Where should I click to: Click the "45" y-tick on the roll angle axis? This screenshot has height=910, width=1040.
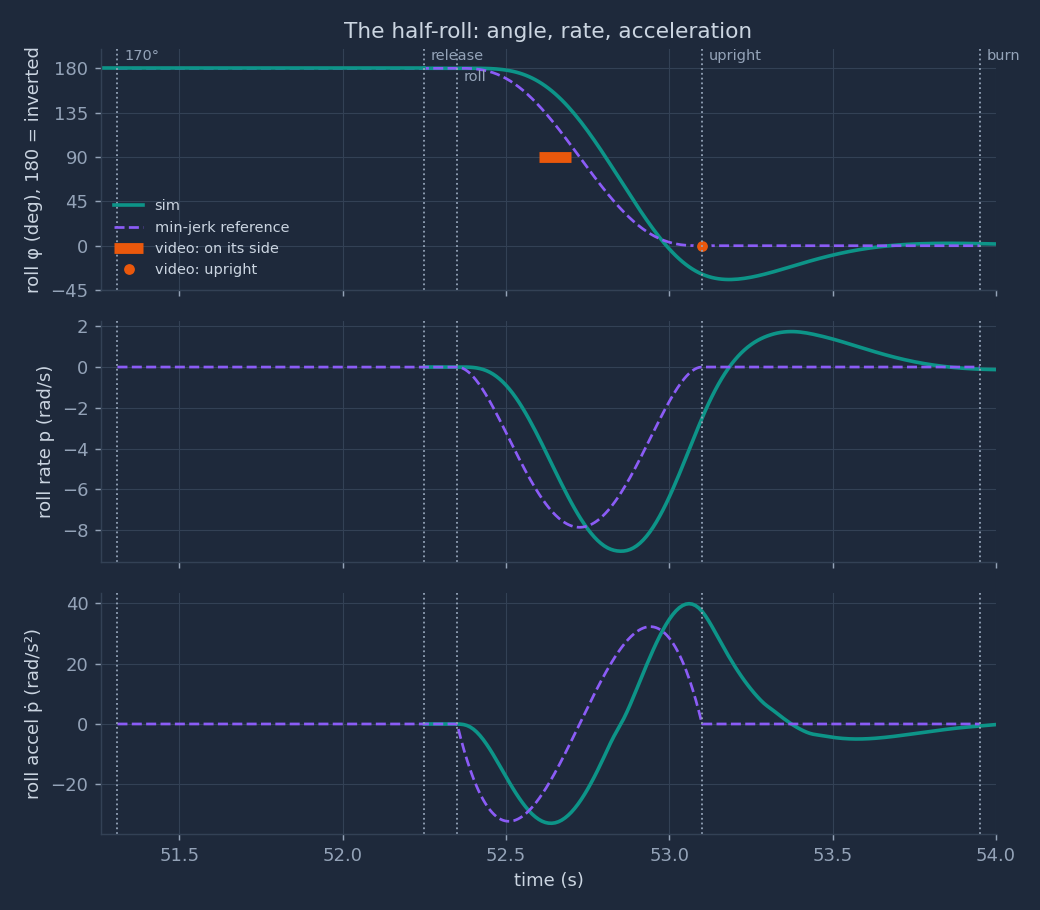click(76, 202)
